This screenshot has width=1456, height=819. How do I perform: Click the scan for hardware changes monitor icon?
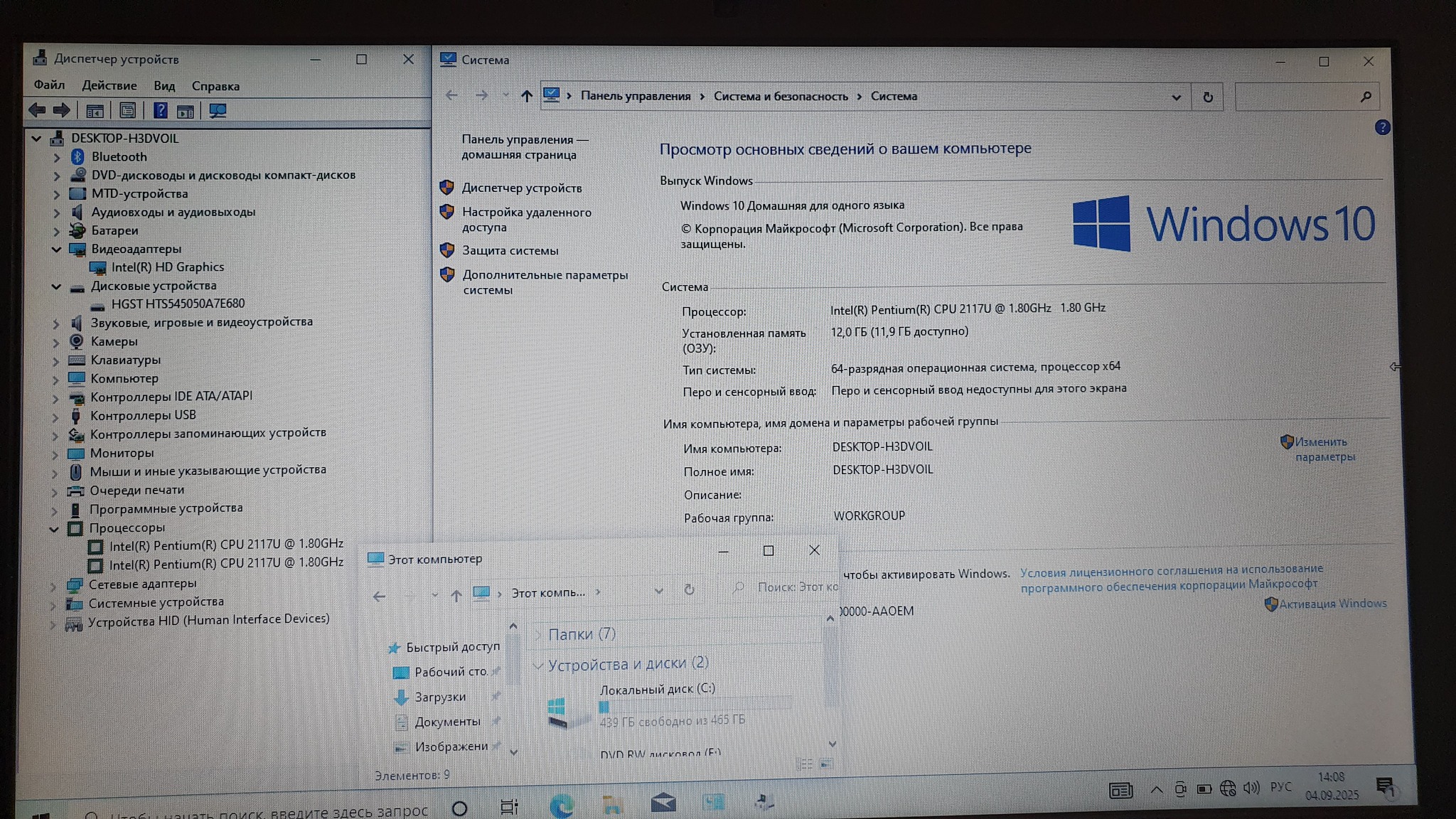tap(218, 111)
